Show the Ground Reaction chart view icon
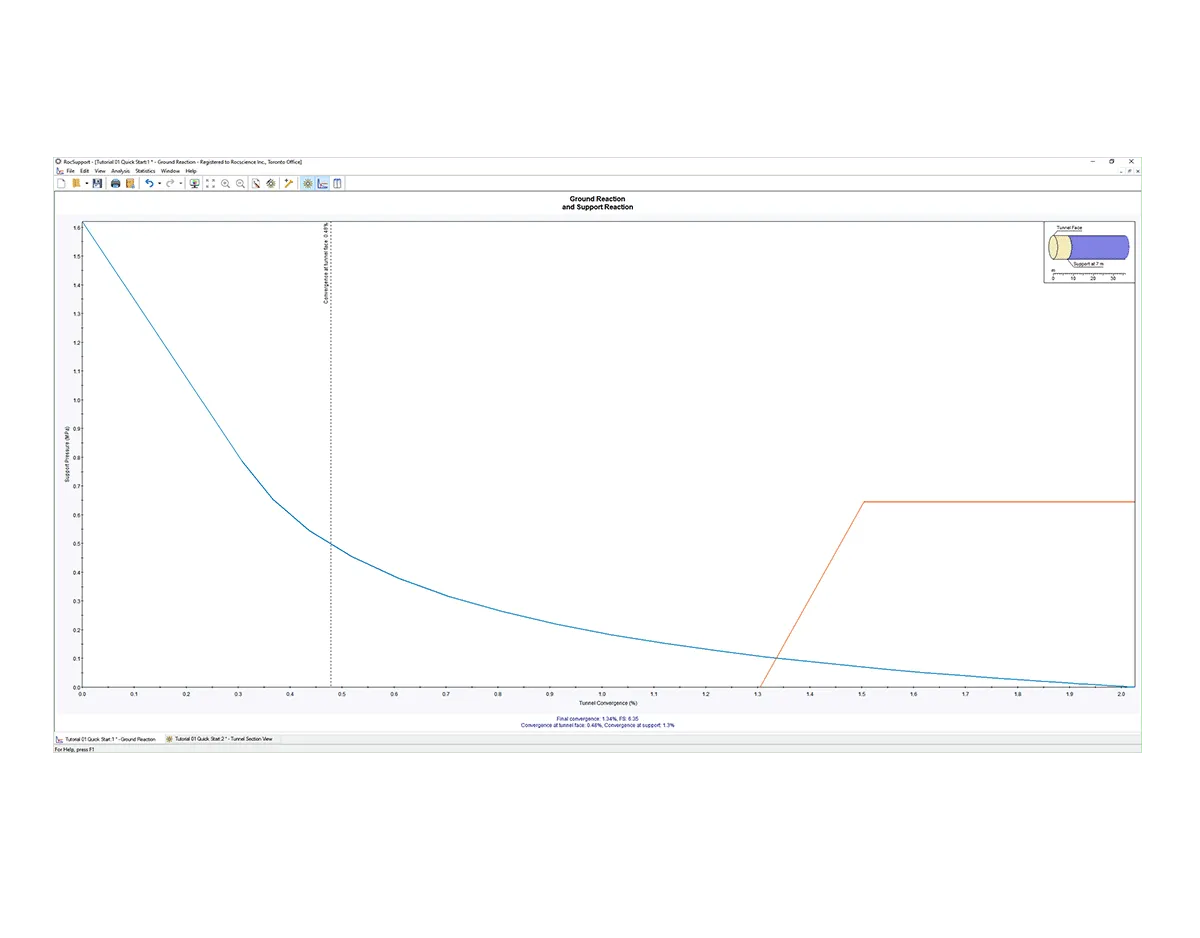Screen dimensions: 1200x938 tap(322, 184)
